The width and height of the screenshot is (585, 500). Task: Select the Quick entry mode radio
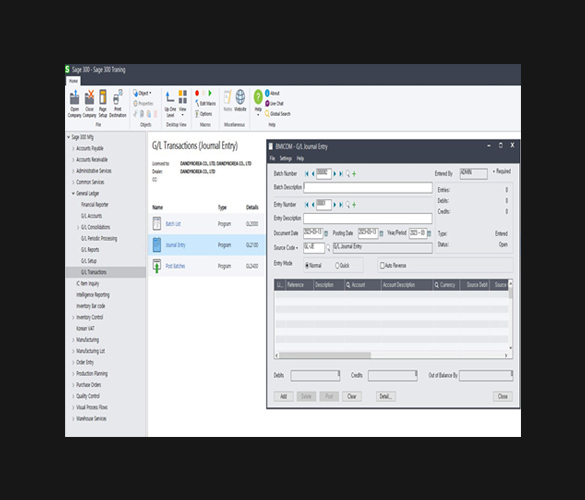(x=337, y=266)
